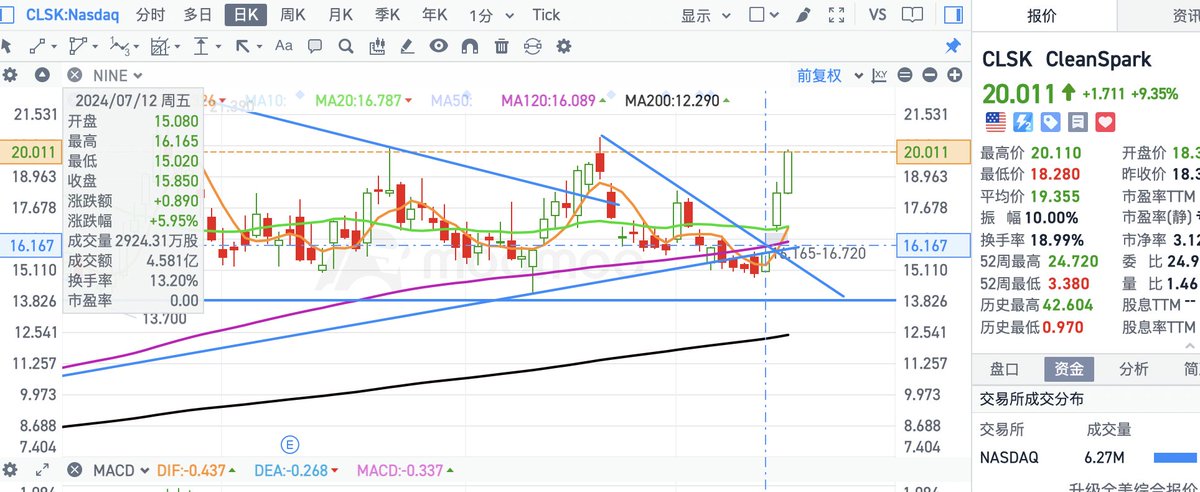This screenshot has height=492, width=1200.
Task: Click the blue price tag icon
Action: [1050, 122]
